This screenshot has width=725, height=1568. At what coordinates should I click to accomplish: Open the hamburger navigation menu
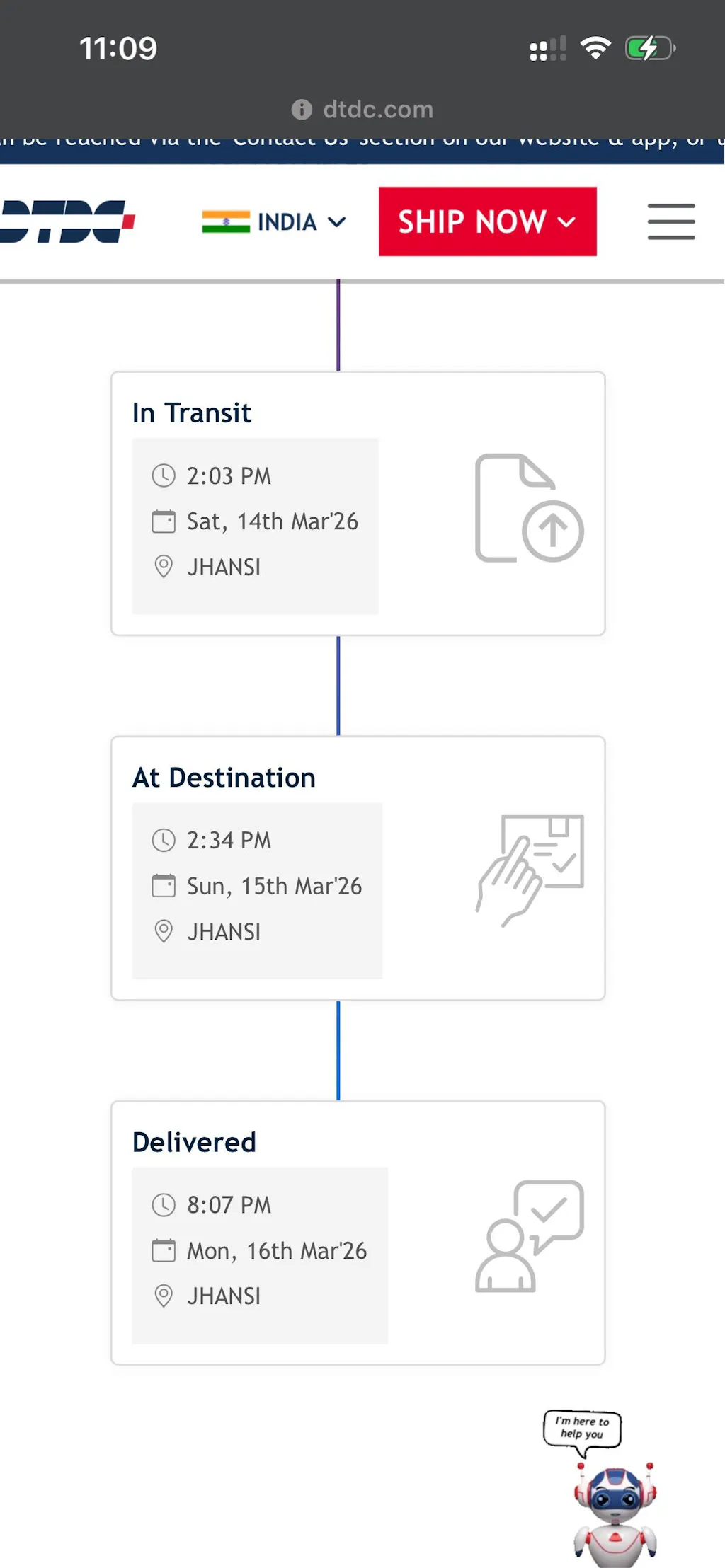(x=671, y=221)
